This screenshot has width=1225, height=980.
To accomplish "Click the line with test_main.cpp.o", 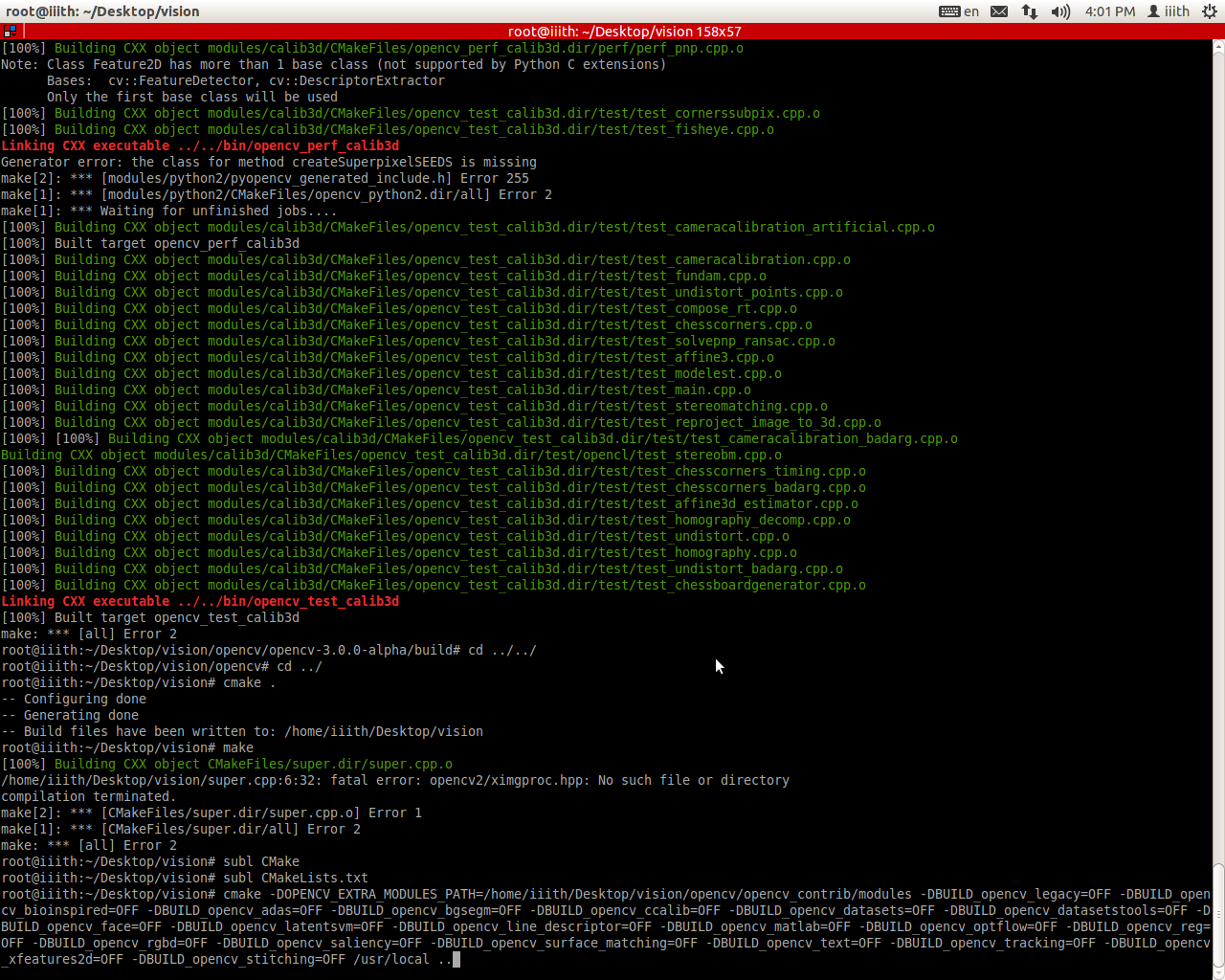I will pos(376,390).
